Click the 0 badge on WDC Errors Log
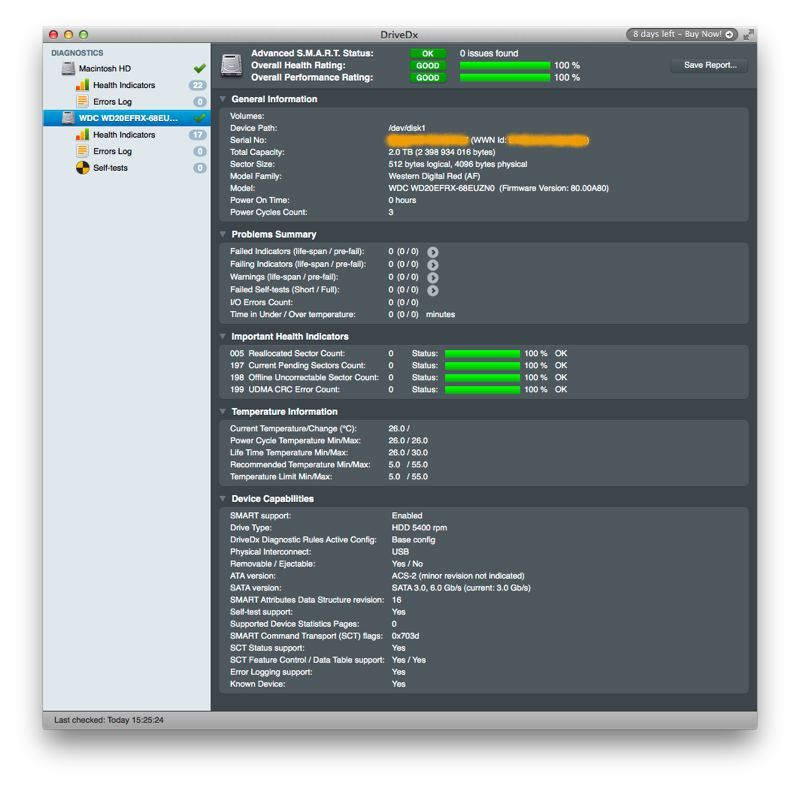The image size is (800, 789). click(200, 151)
